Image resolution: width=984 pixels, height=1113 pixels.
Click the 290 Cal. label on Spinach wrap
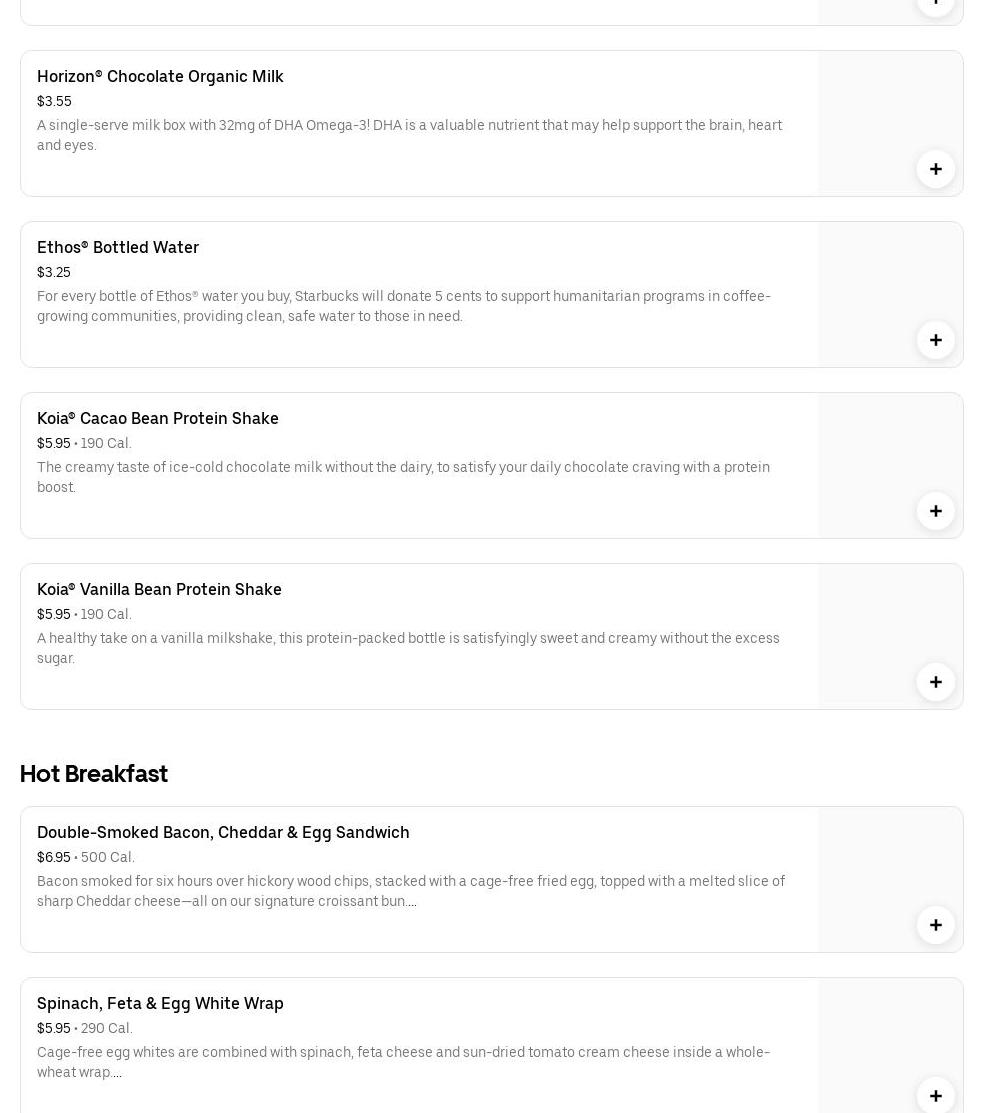pyautogui.click(x=107, y=1028)
